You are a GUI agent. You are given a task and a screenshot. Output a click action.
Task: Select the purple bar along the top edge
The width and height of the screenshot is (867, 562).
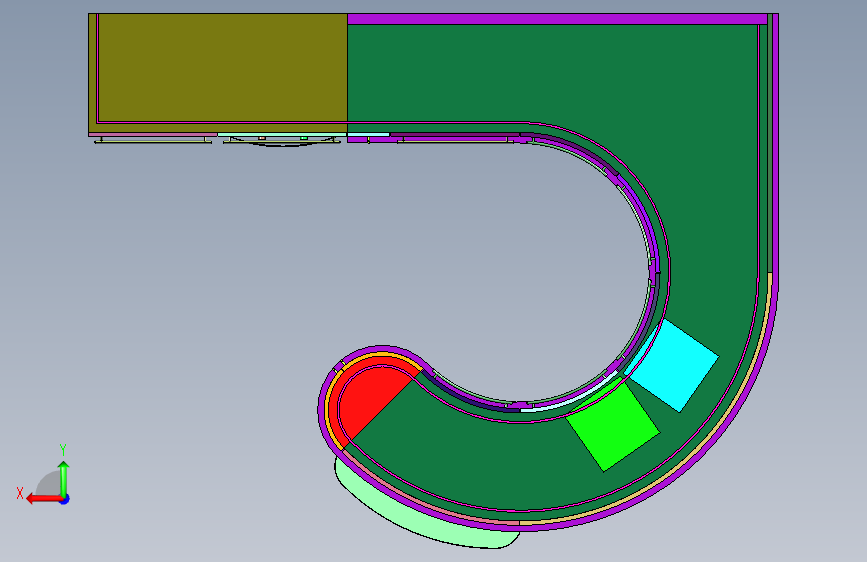[557, 19]
